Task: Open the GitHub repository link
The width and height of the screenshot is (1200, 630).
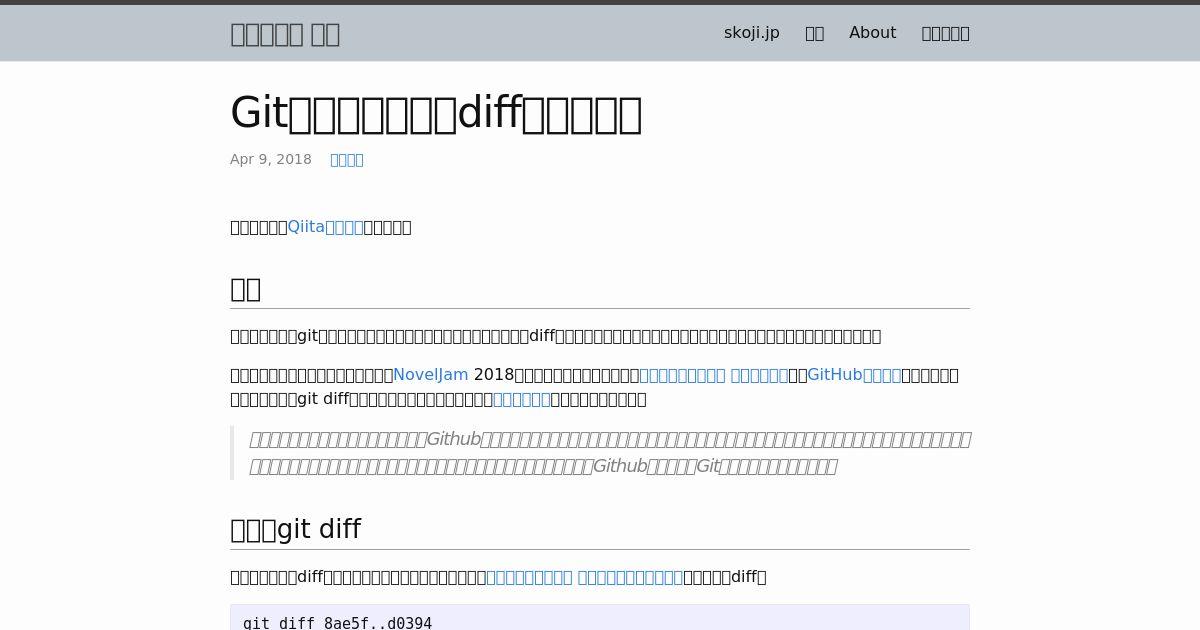Action: (x=854, y=375)
